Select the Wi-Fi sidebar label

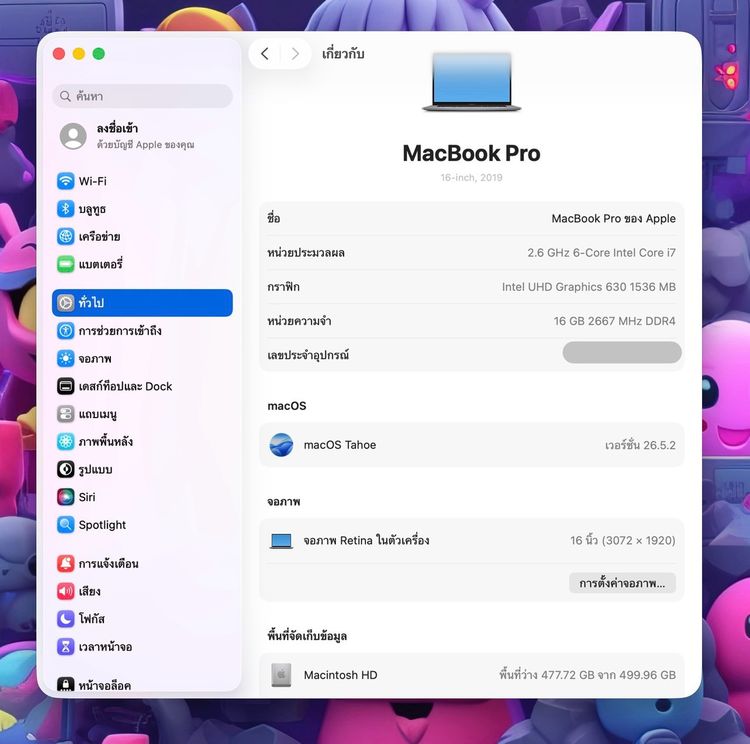coord(93,181)
